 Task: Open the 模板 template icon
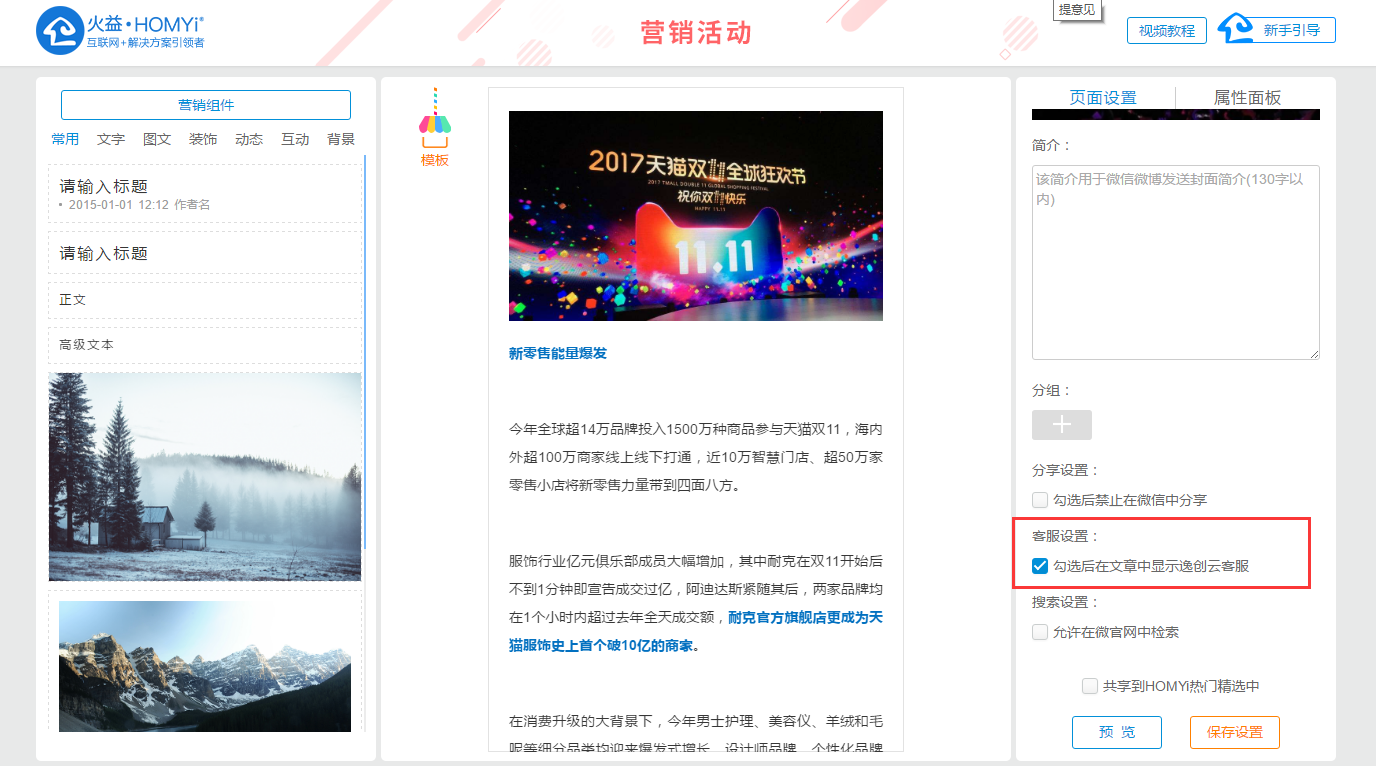(435, 127)
